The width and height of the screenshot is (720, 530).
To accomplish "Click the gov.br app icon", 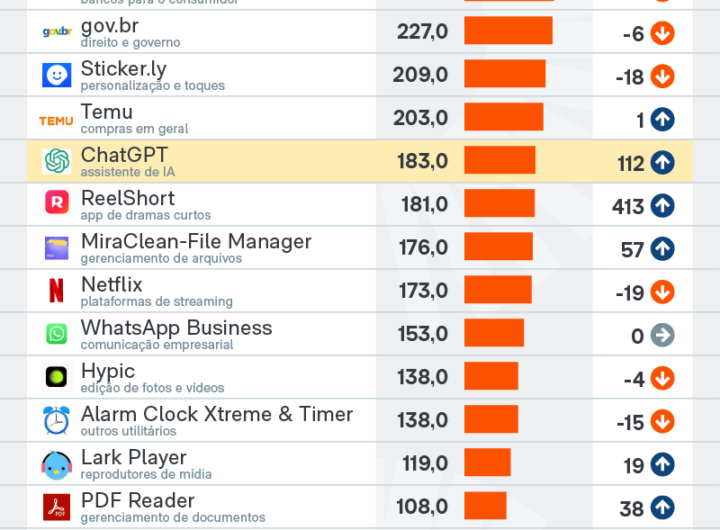I will point(56,32).
